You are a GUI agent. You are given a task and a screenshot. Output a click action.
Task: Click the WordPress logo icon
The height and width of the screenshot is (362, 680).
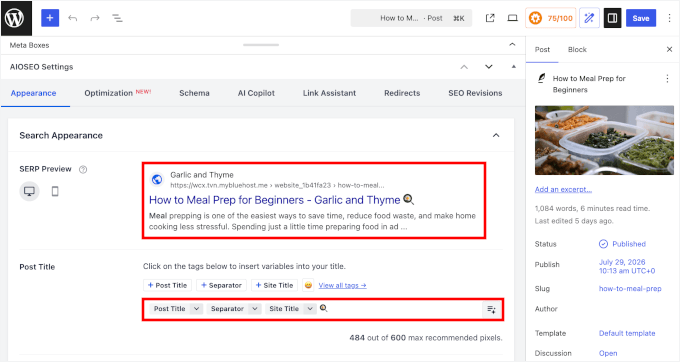pyautogui.click(x=16, y=18)
